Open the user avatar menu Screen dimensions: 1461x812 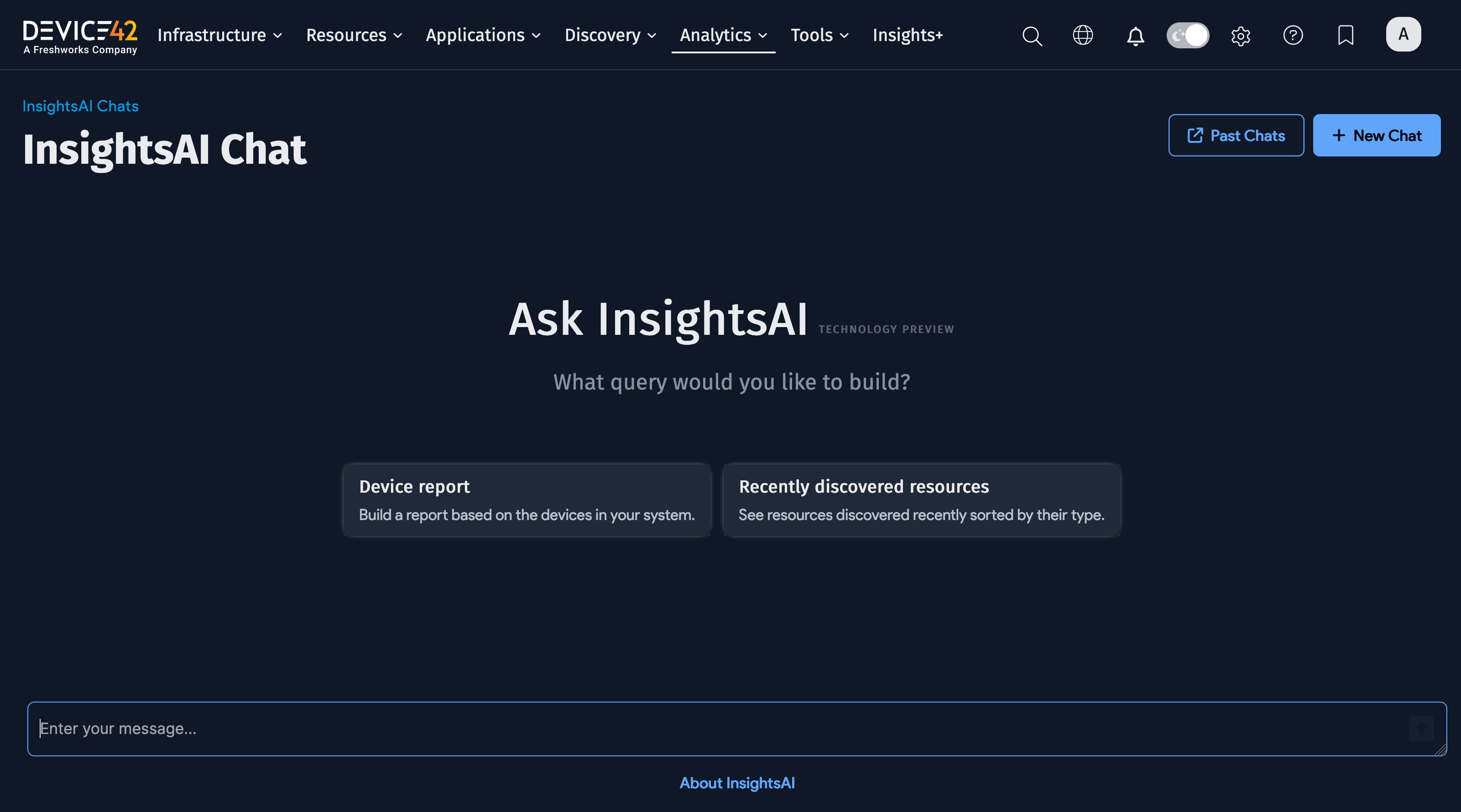(1403, 34)
